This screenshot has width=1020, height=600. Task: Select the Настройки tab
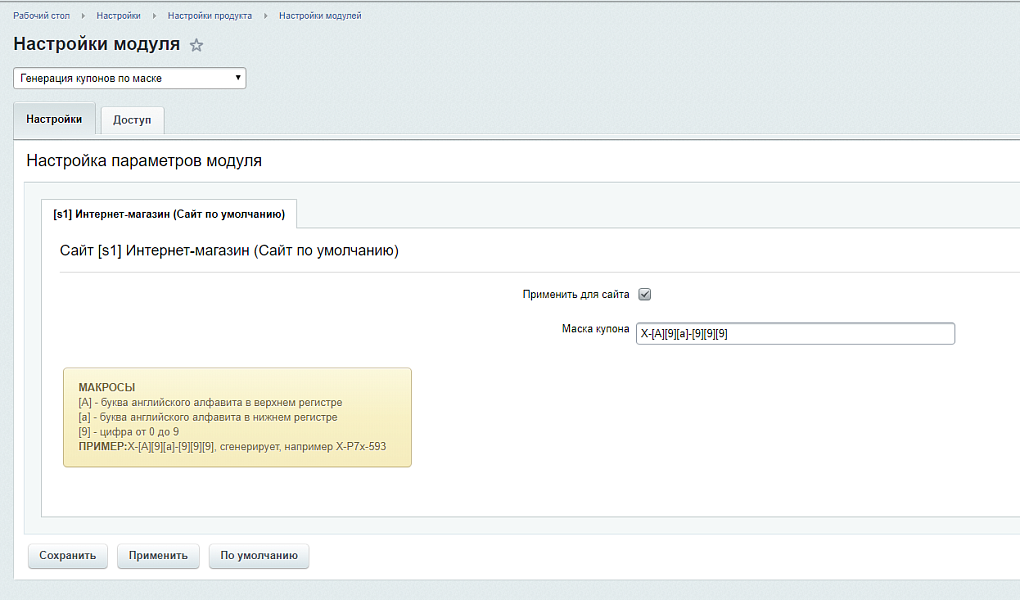(54, 119)
